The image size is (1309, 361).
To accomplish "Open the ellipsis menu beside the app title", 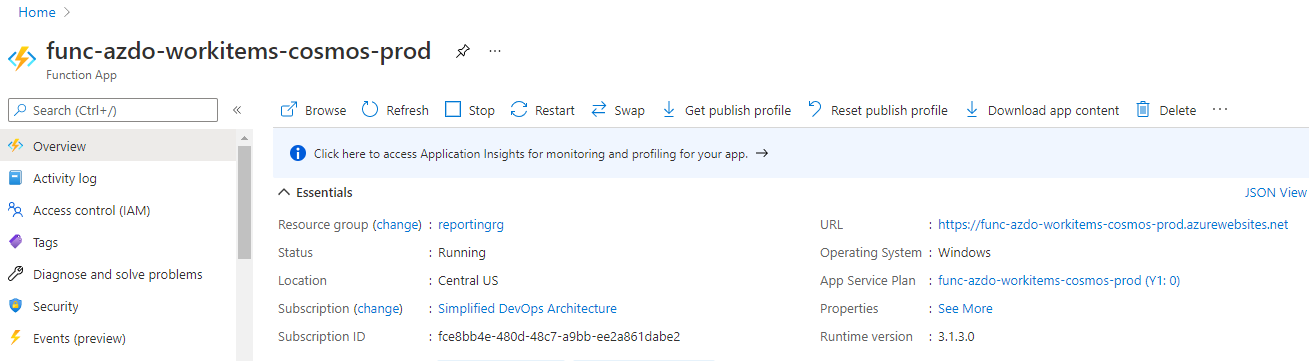I will click(x=495, y=51).
